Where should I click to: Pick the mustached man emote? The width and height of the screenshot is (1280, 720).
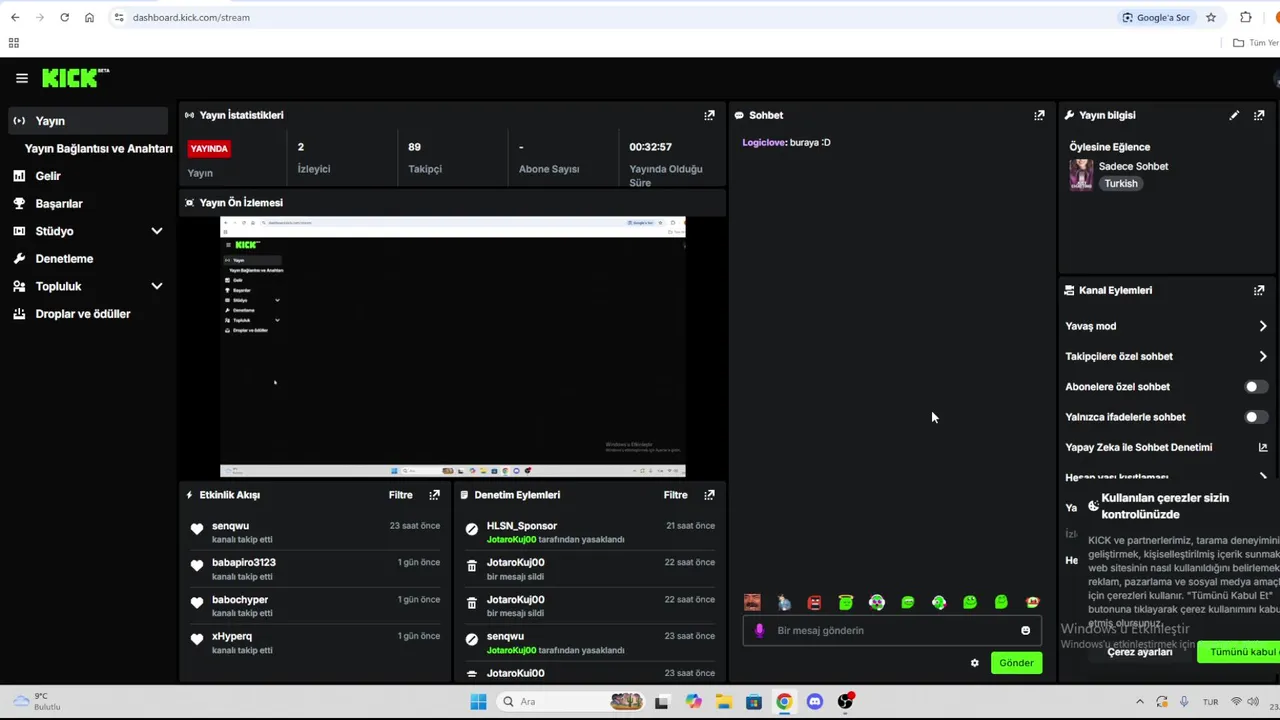[752, 602]
